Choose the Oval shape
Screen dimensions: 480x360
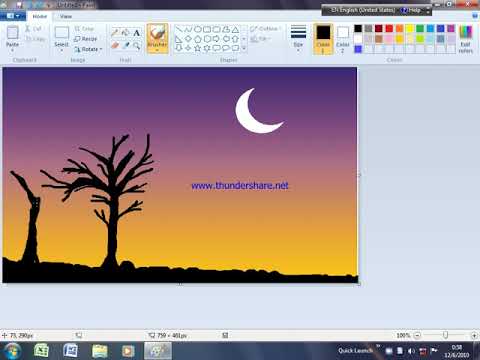(x=198, y=30)
